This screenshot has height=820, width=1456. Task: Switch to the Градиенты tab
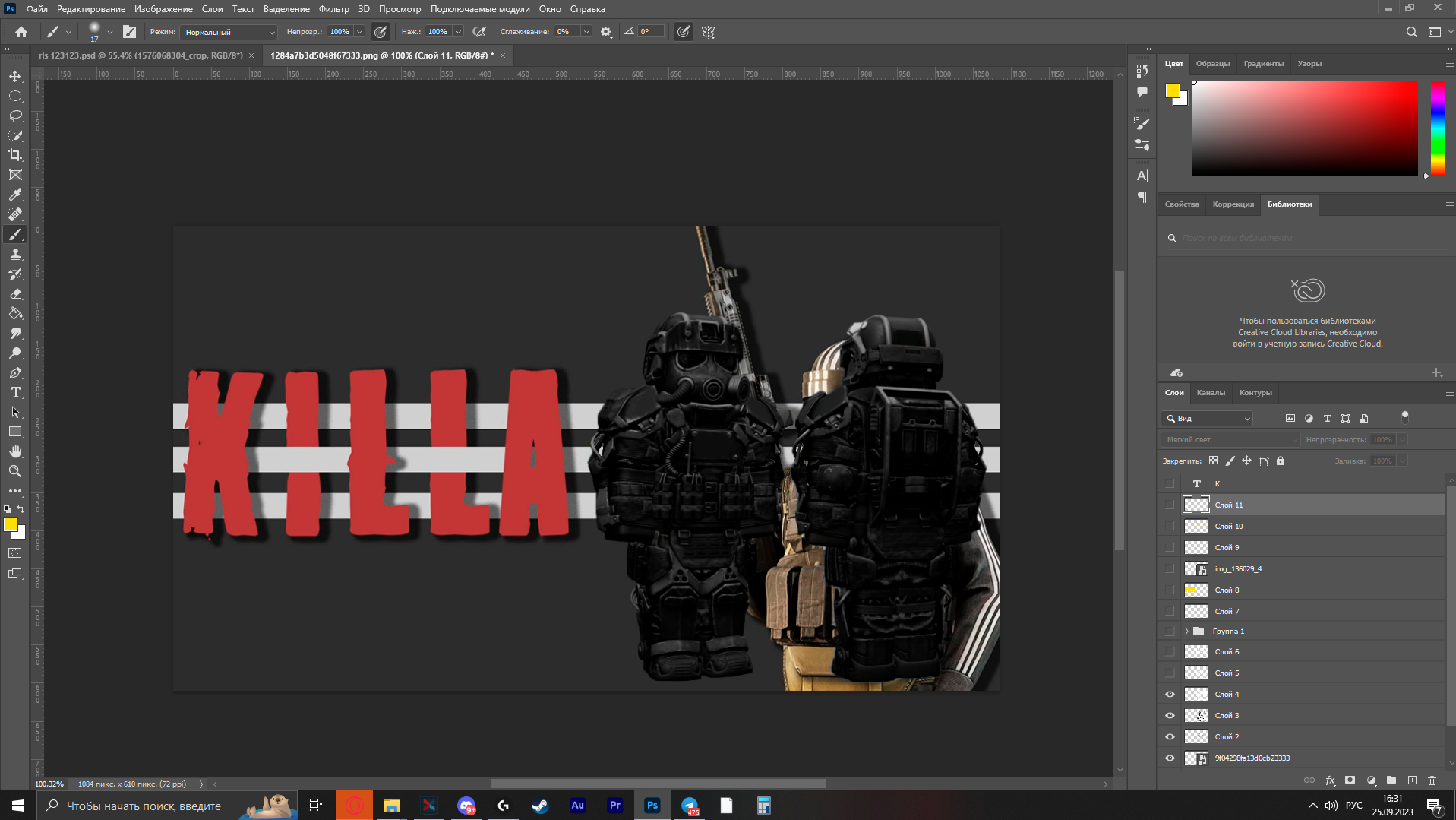click(1264, 64)
